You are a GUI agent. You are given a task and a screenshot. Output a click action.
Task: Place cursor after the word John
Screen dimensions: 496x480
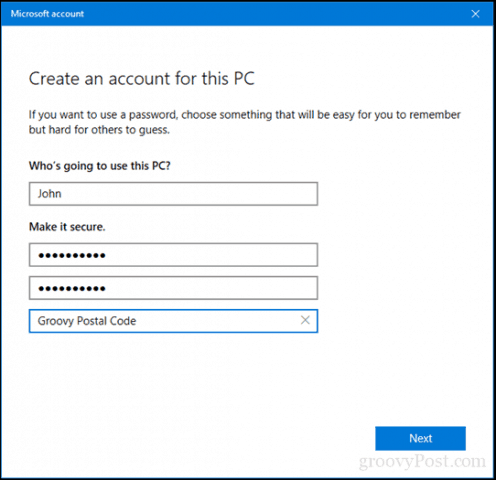click(x=62, y=194)
